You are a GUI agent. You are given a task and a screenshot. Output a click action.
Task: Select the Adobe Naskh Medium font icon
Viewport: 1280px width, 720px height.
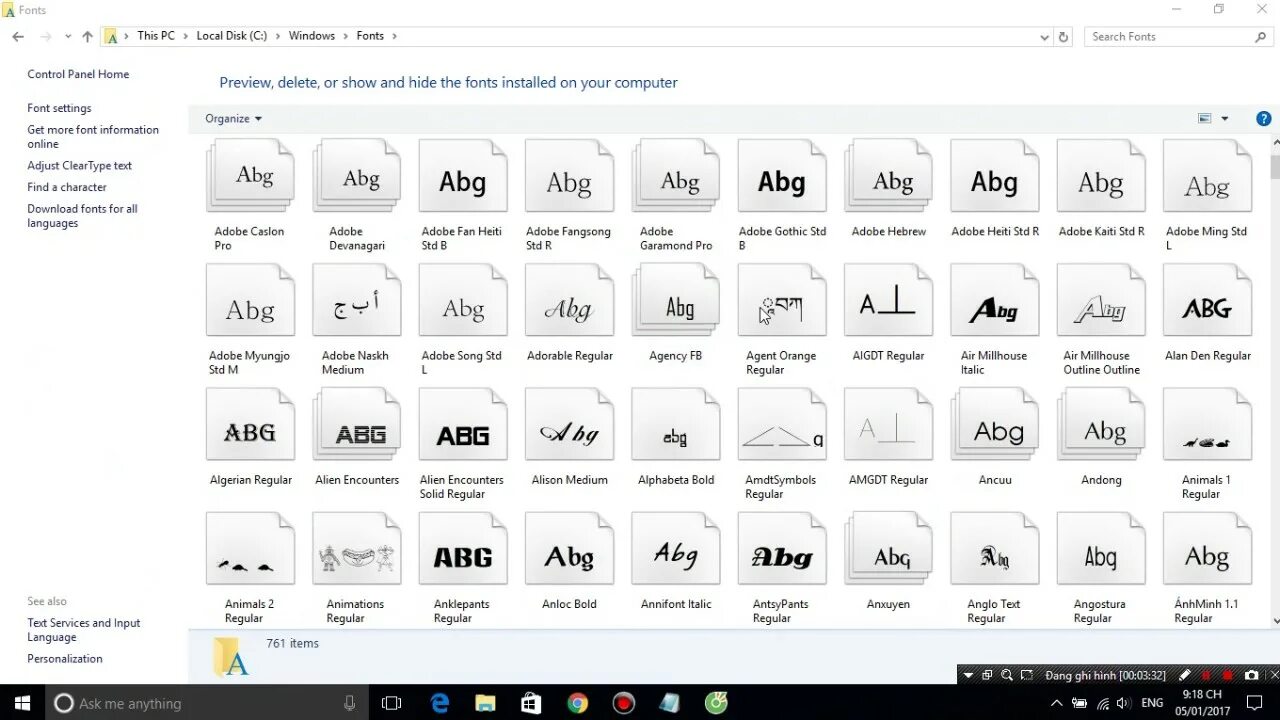tap(356, 300)
